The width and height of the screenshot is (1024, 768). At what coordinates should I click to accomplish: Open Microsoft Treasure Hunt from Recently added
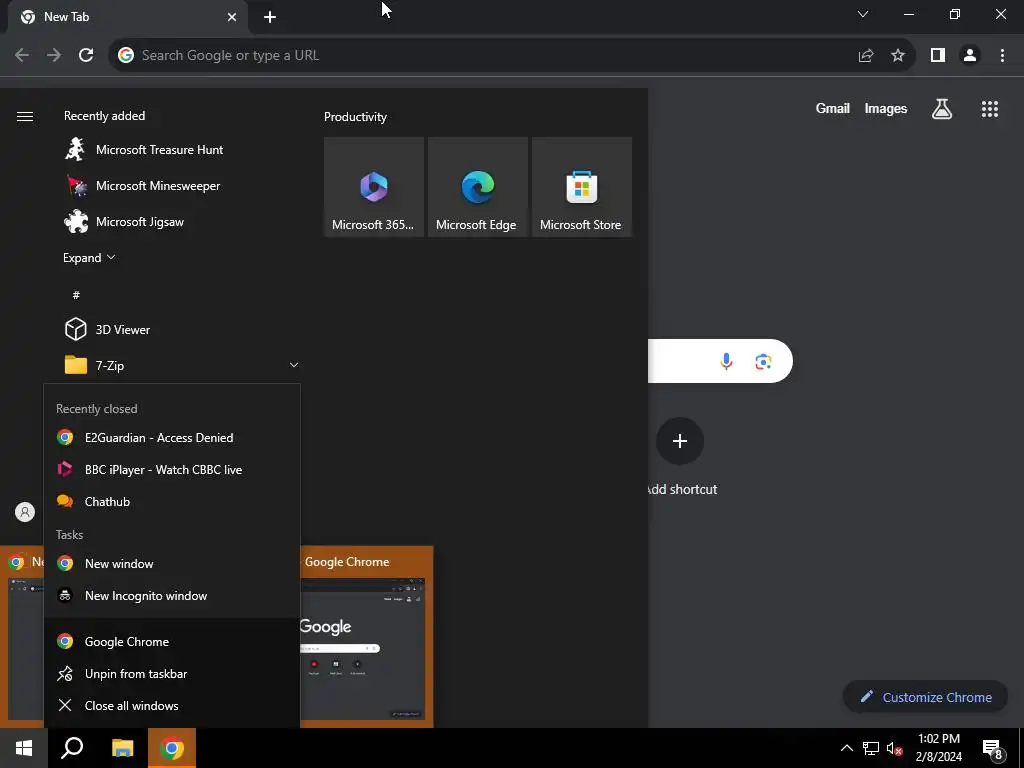(144, 150)
